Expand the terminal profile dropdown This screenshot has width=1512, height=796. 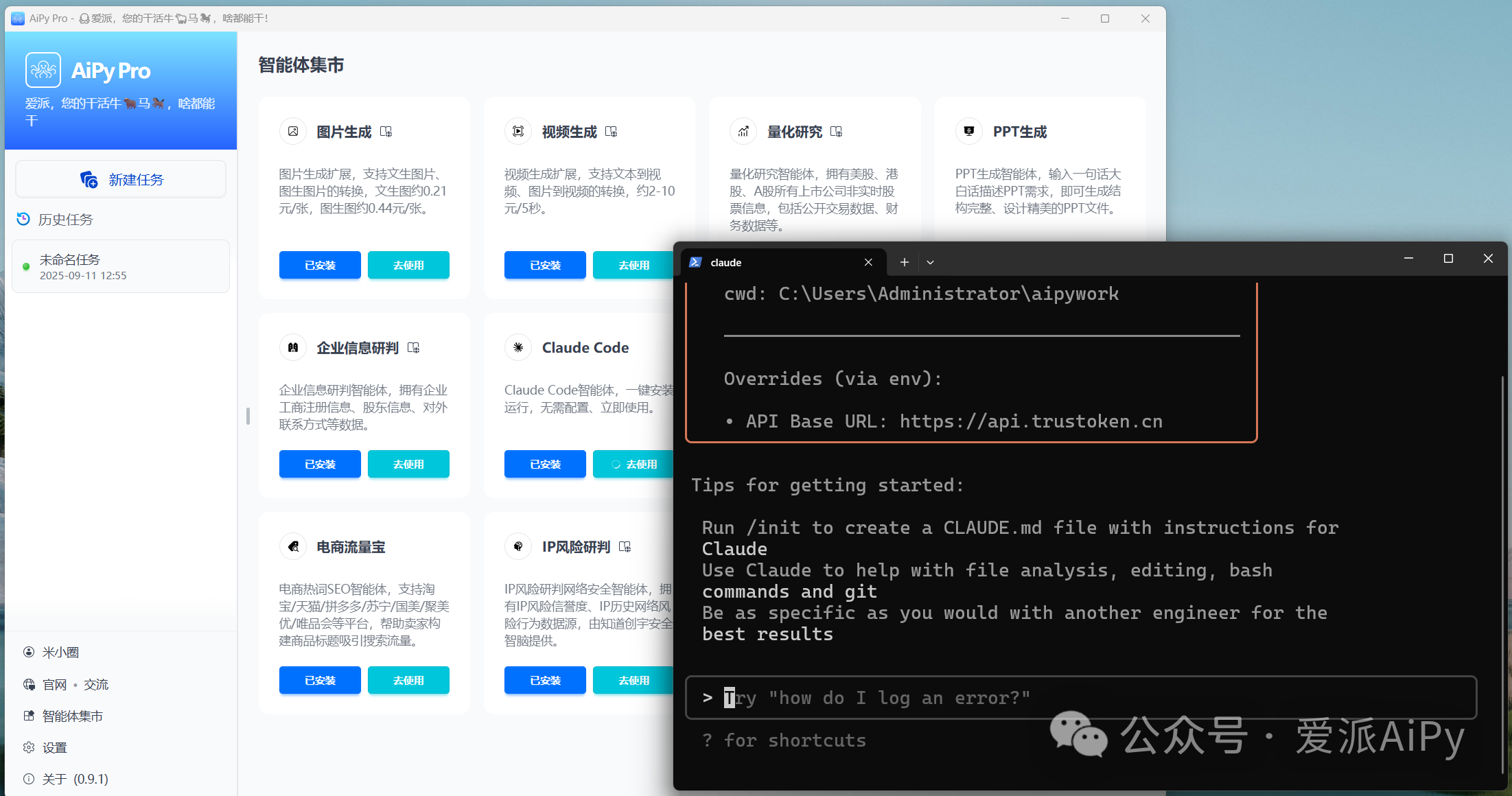pos(930,262)
